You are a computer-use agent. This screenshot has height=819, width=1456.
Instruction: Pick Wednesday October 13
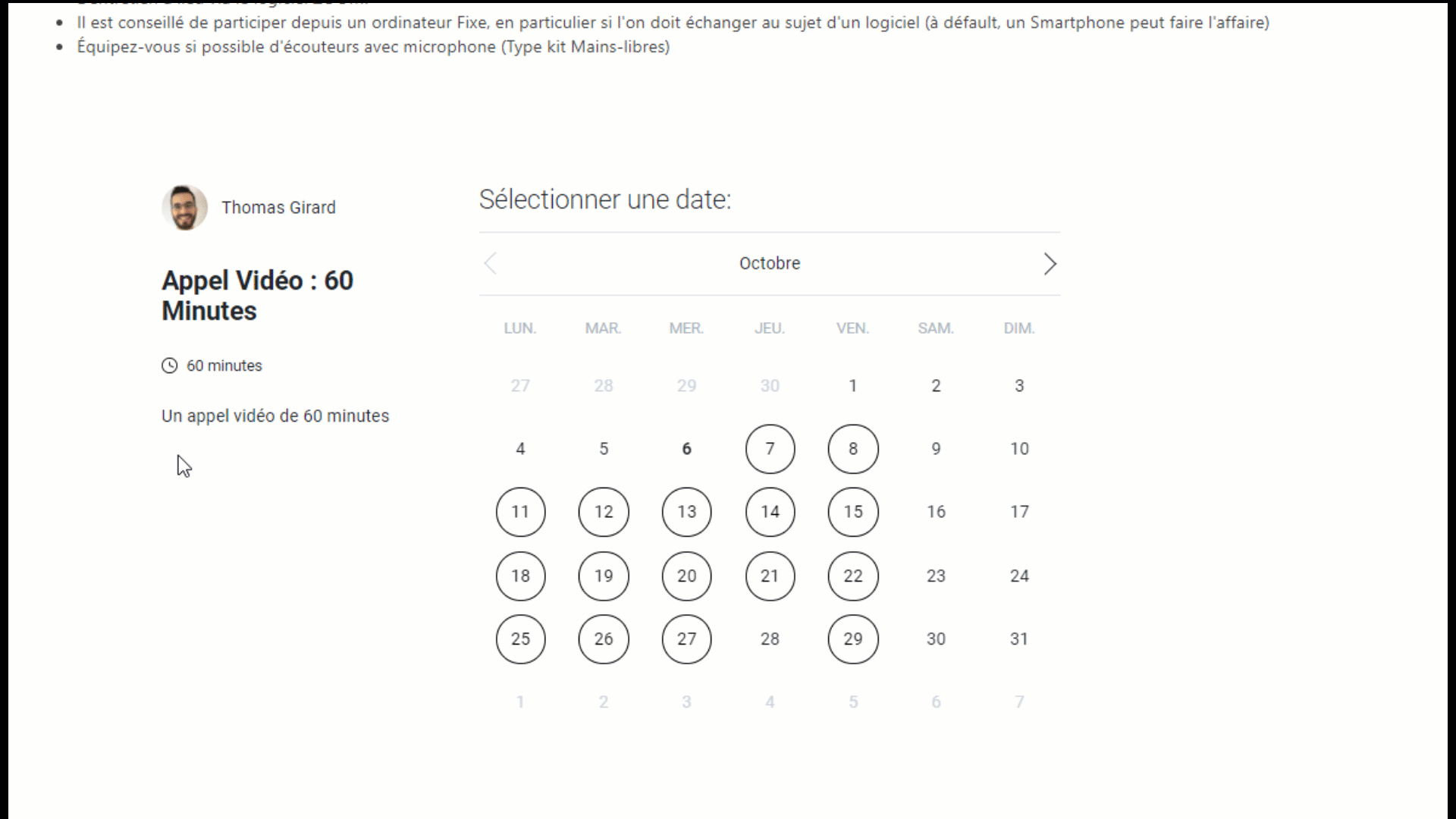[686, 512]
